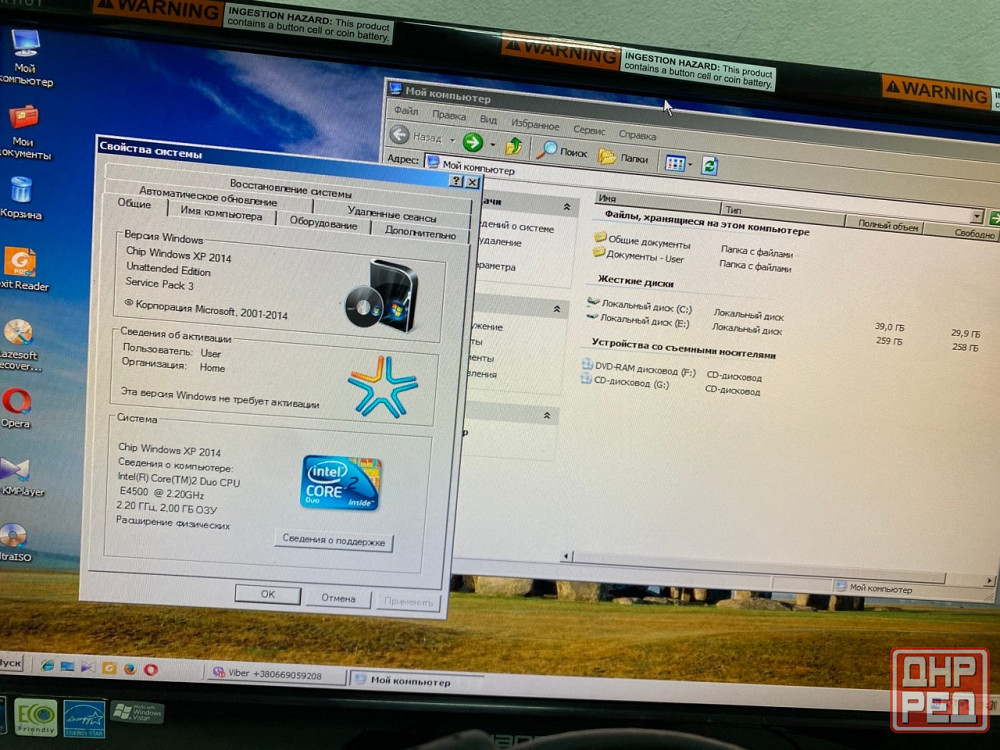Switch to the Имя компьютера tab
The height and width of the screenshot is (750, 1000).
(x=221, y=214)
